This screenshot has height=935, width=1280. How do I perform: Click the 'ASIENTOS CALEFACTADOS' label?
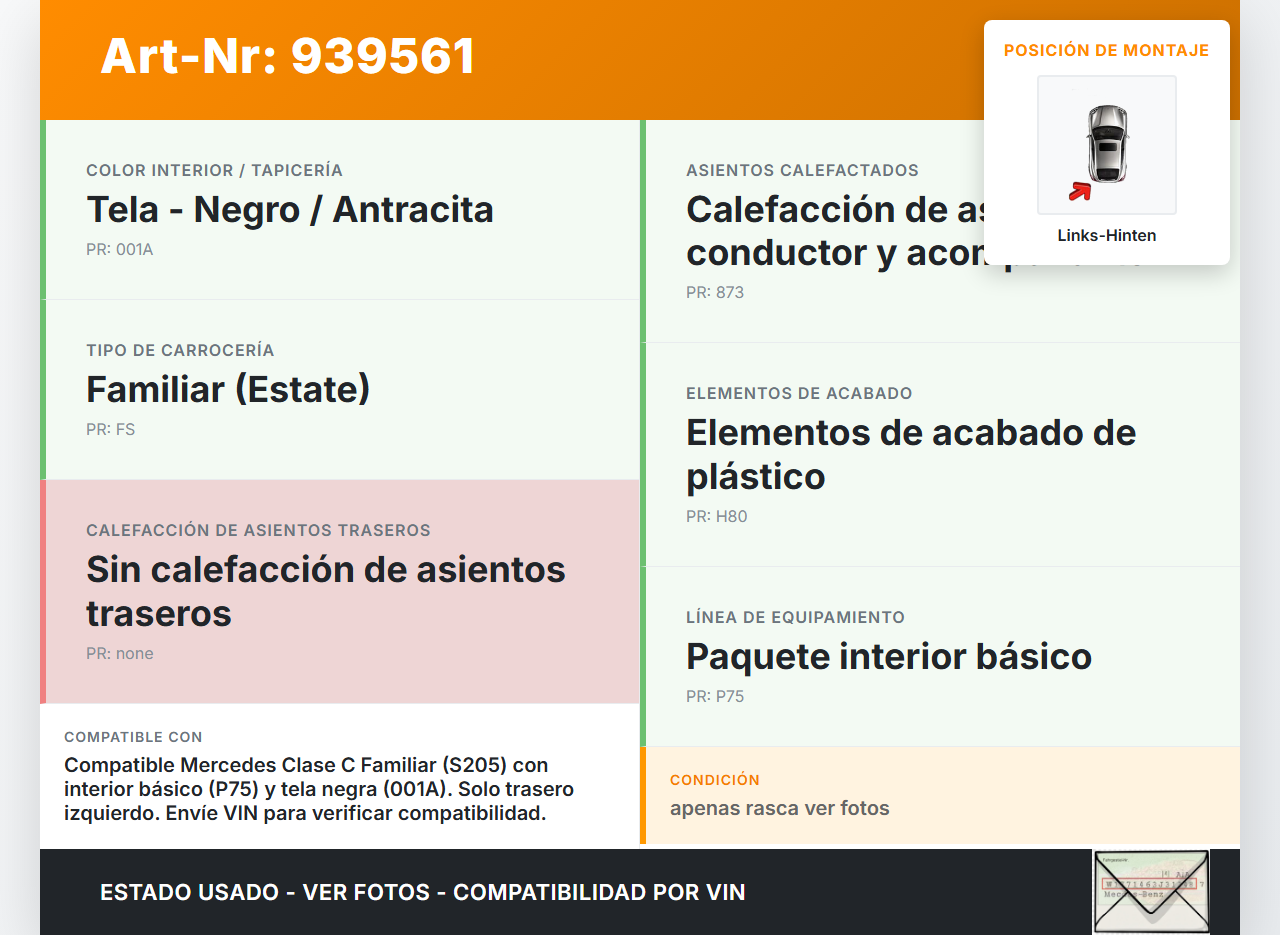coord(802,171)
